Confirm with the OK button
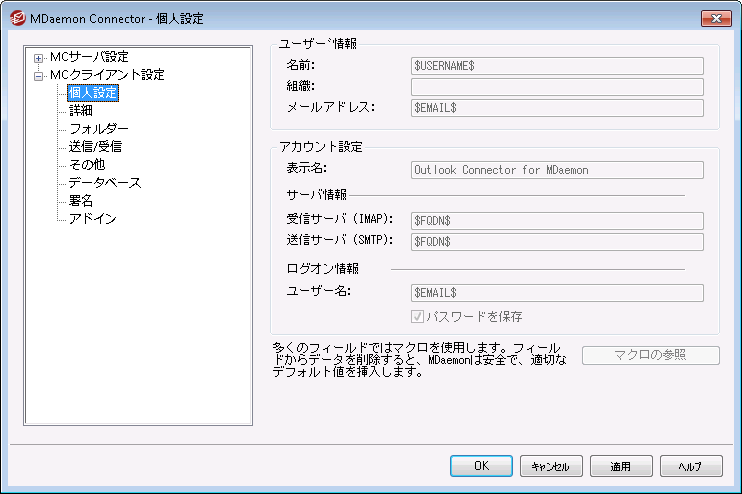This screenshot has height=494, width=742. [481, 466]
